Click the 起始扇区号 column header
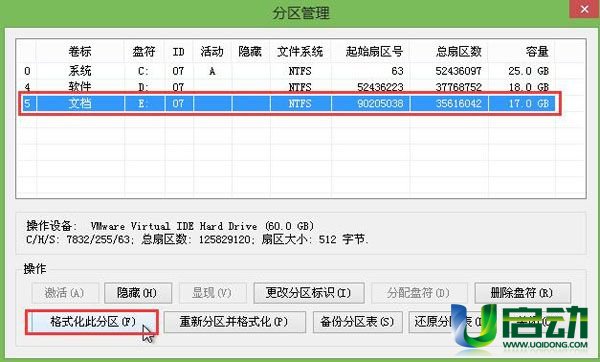This screenshot has width=600, height=362. pos(374,51)
